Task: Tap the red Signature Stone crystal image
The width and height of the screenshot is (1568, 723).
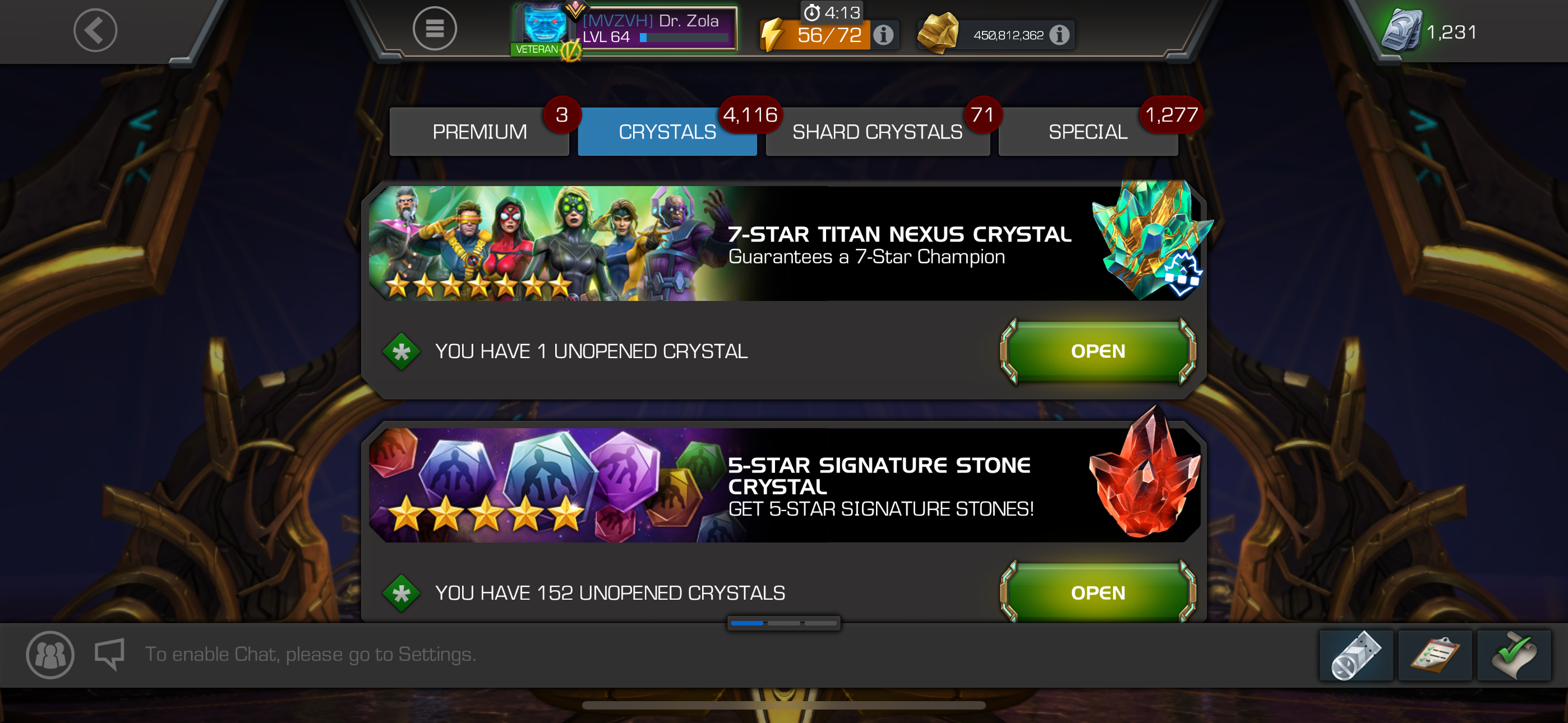Action: (x=1145, y=475)
